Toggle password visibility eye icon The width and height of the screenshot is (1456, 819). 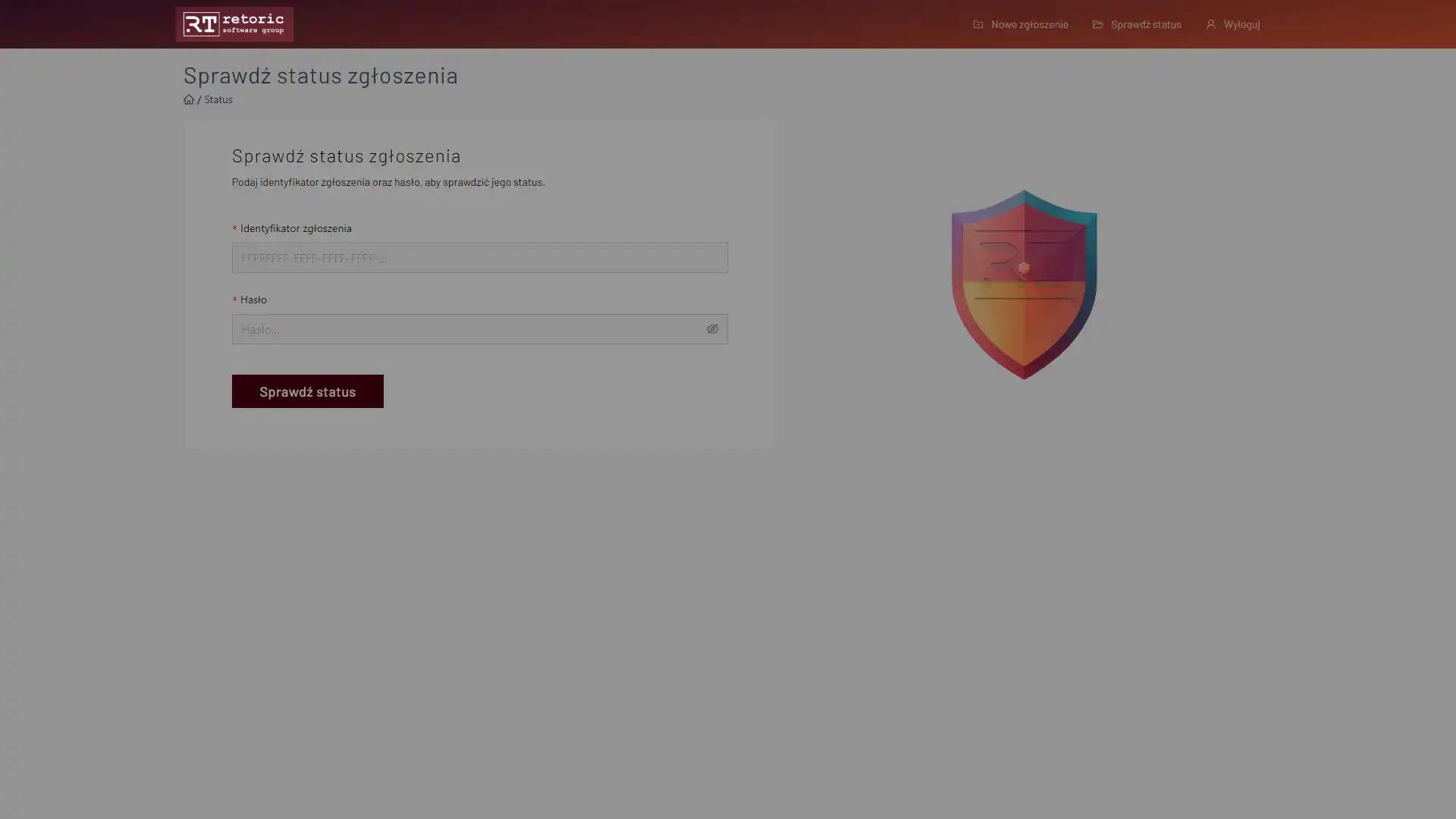pos(712,329)
